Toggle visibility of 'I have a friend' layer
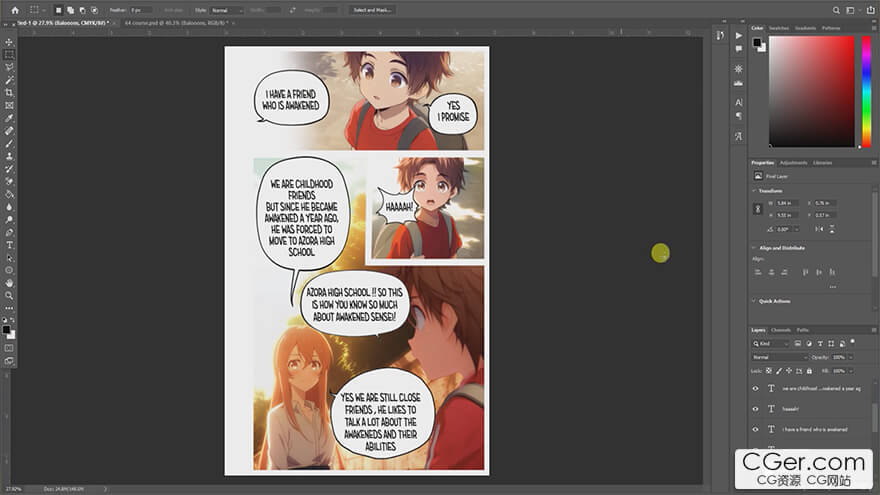880x495 pixels. click(755, 429)
